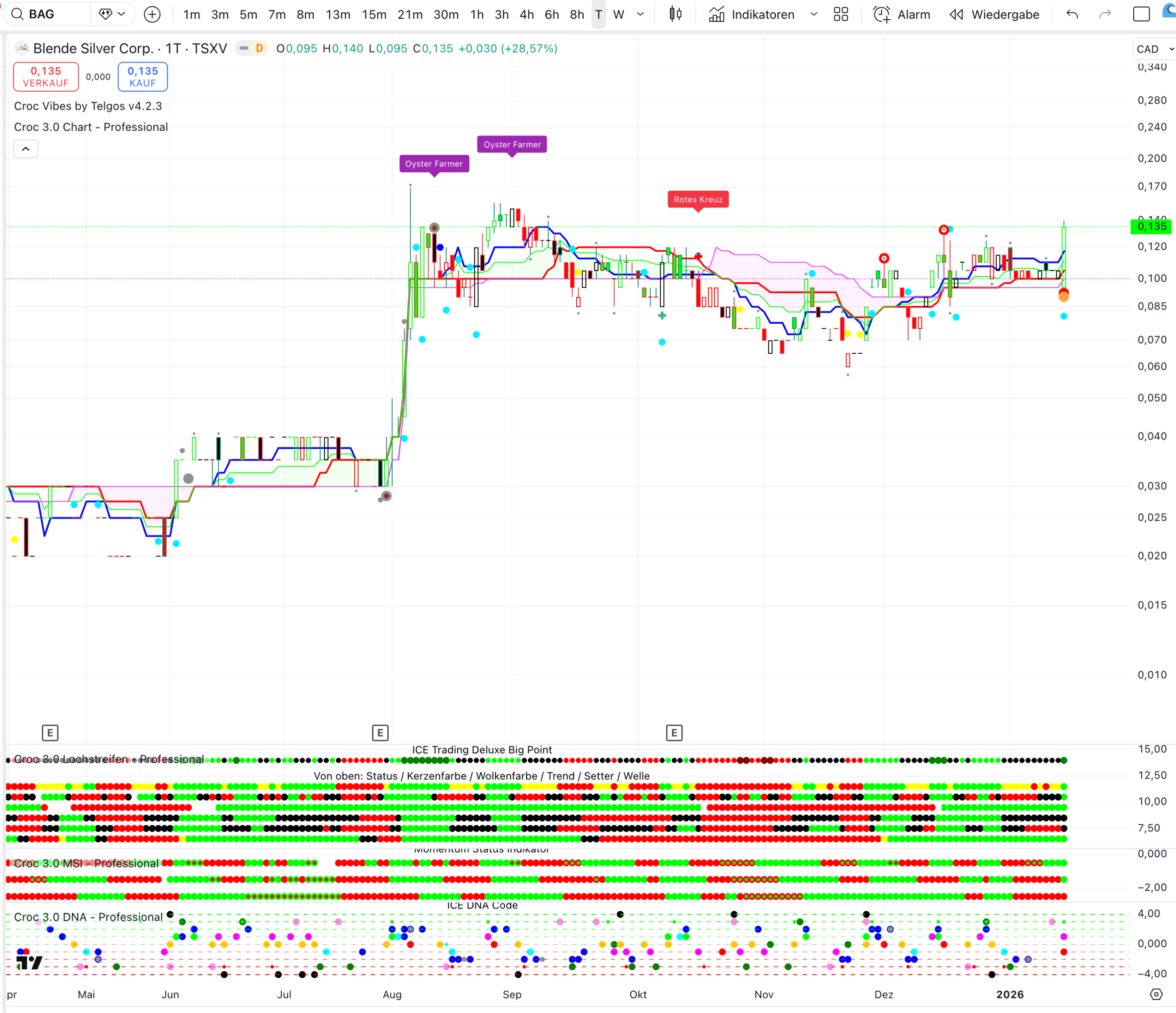1176x1013 pixels.
Task: Open the BAG symbol search
Action: click(x=42, y=14)
